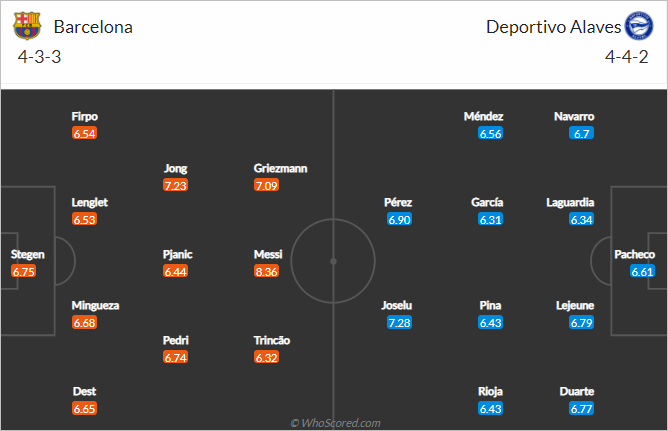Select the Pjanic player name
Image resolution: width=668 pixels, height=431 pixels.
[178, 255]
